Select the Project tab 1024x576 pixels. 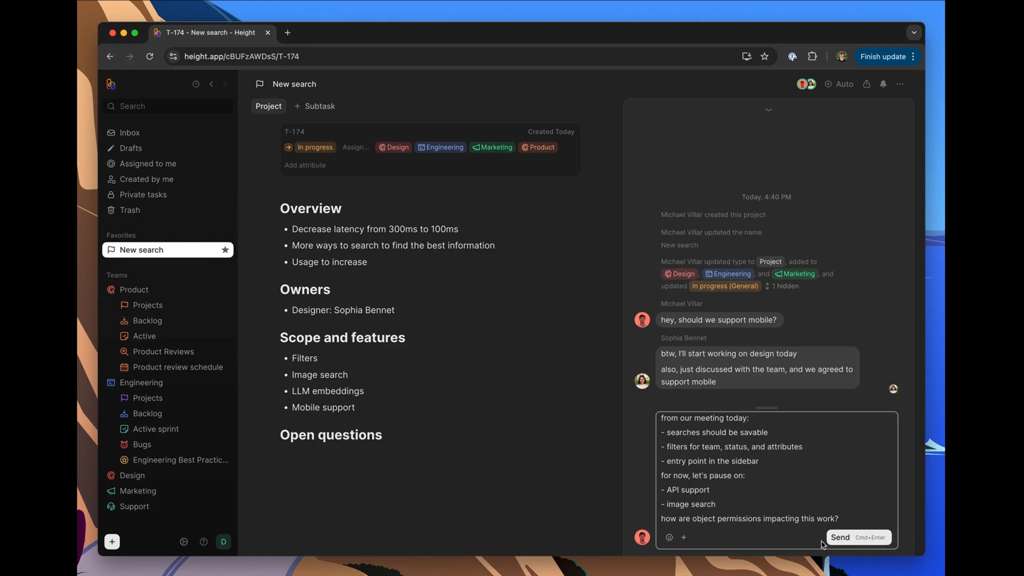point(268,106)
